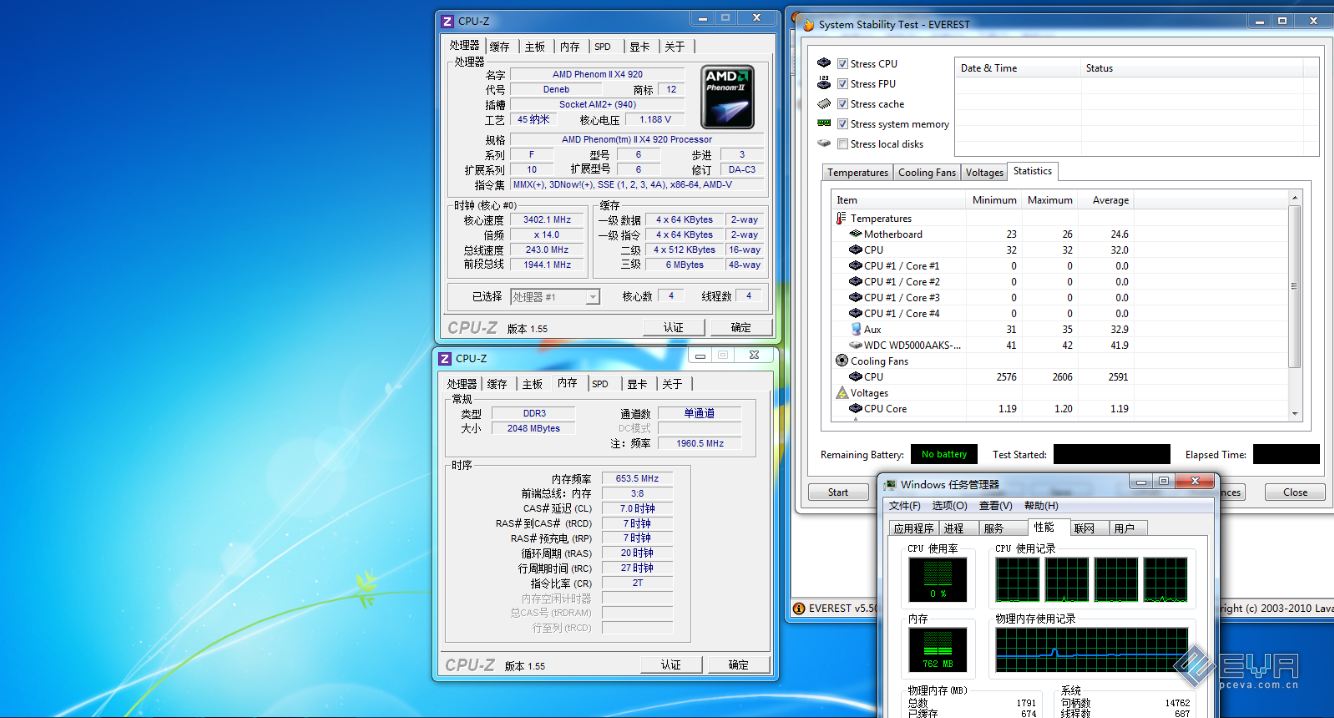Uncheck the Stress CPU checkbox

(843, 64)
